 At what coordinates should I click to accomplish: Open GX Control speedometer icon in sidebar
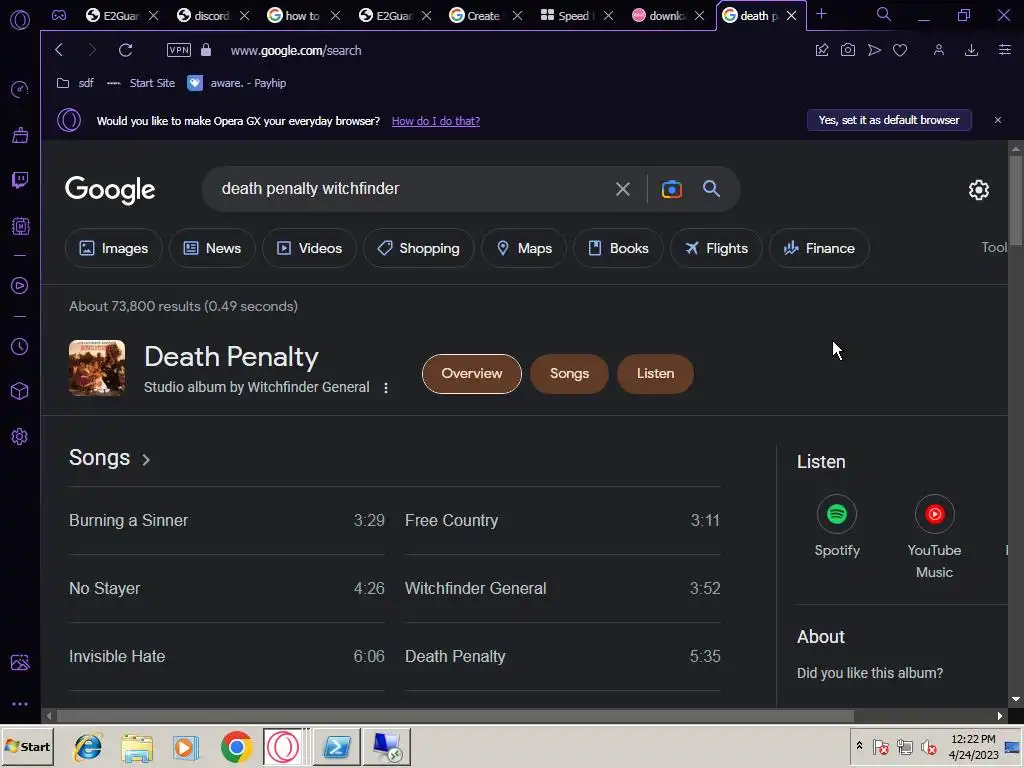[20, 89]
